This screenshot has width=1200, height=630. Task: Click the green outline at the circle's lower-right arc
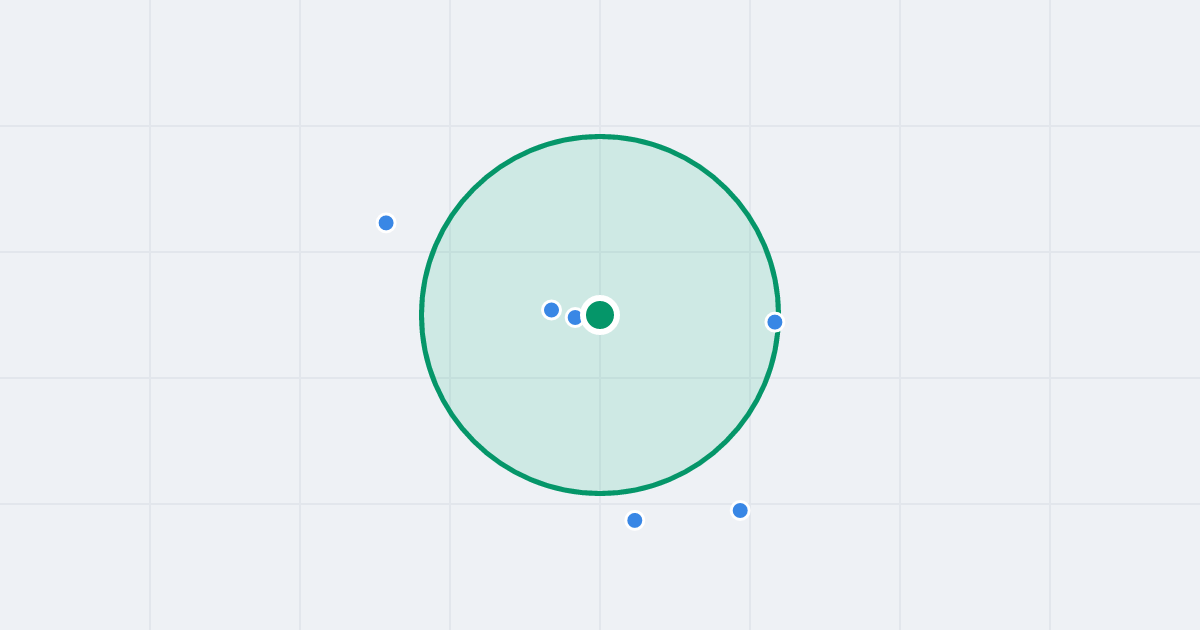coord(726,441)
